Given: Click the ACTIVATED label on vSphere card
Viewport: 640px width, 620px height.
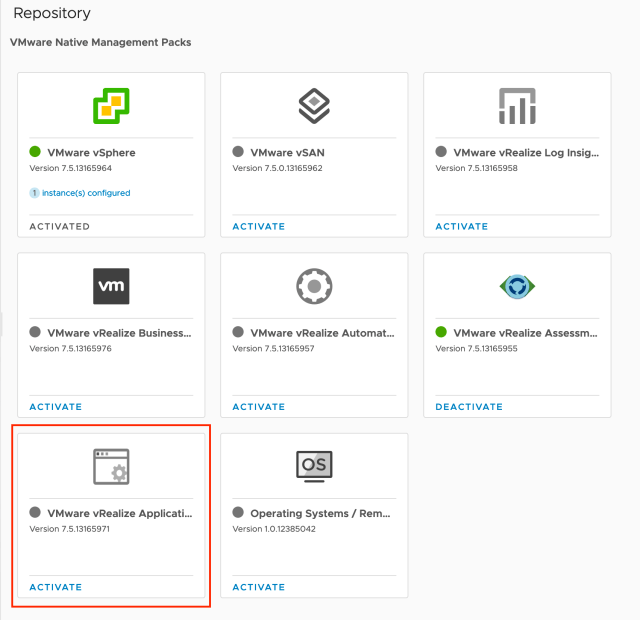Looking at the screenshot, I should [60, 227].
